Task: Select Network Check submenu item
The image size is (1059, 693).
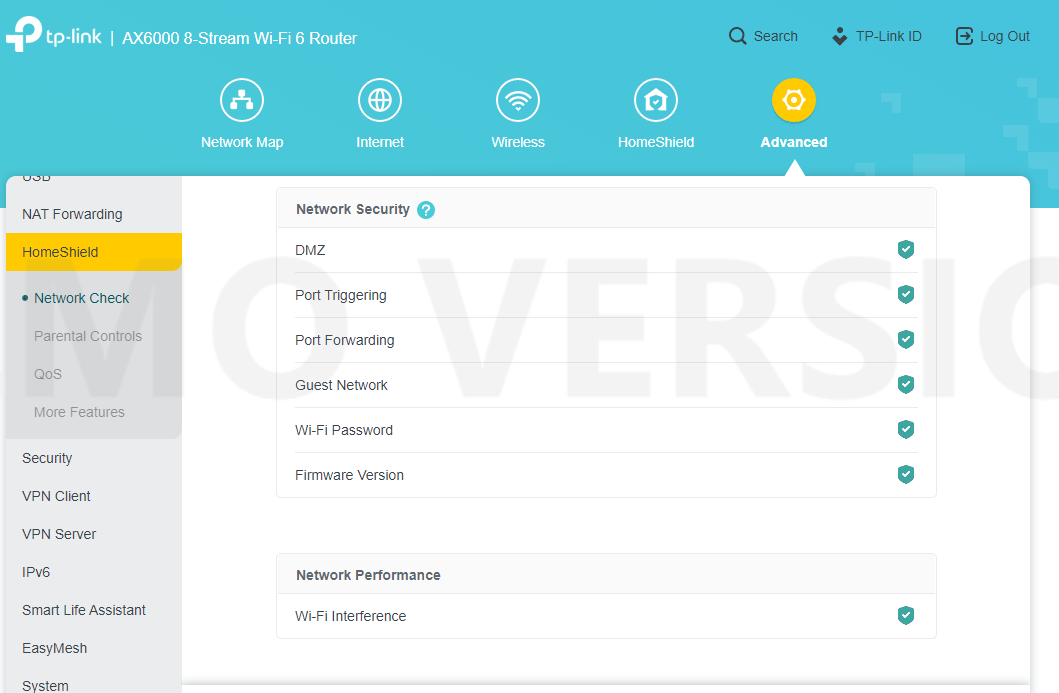Action: click(81, 298)
